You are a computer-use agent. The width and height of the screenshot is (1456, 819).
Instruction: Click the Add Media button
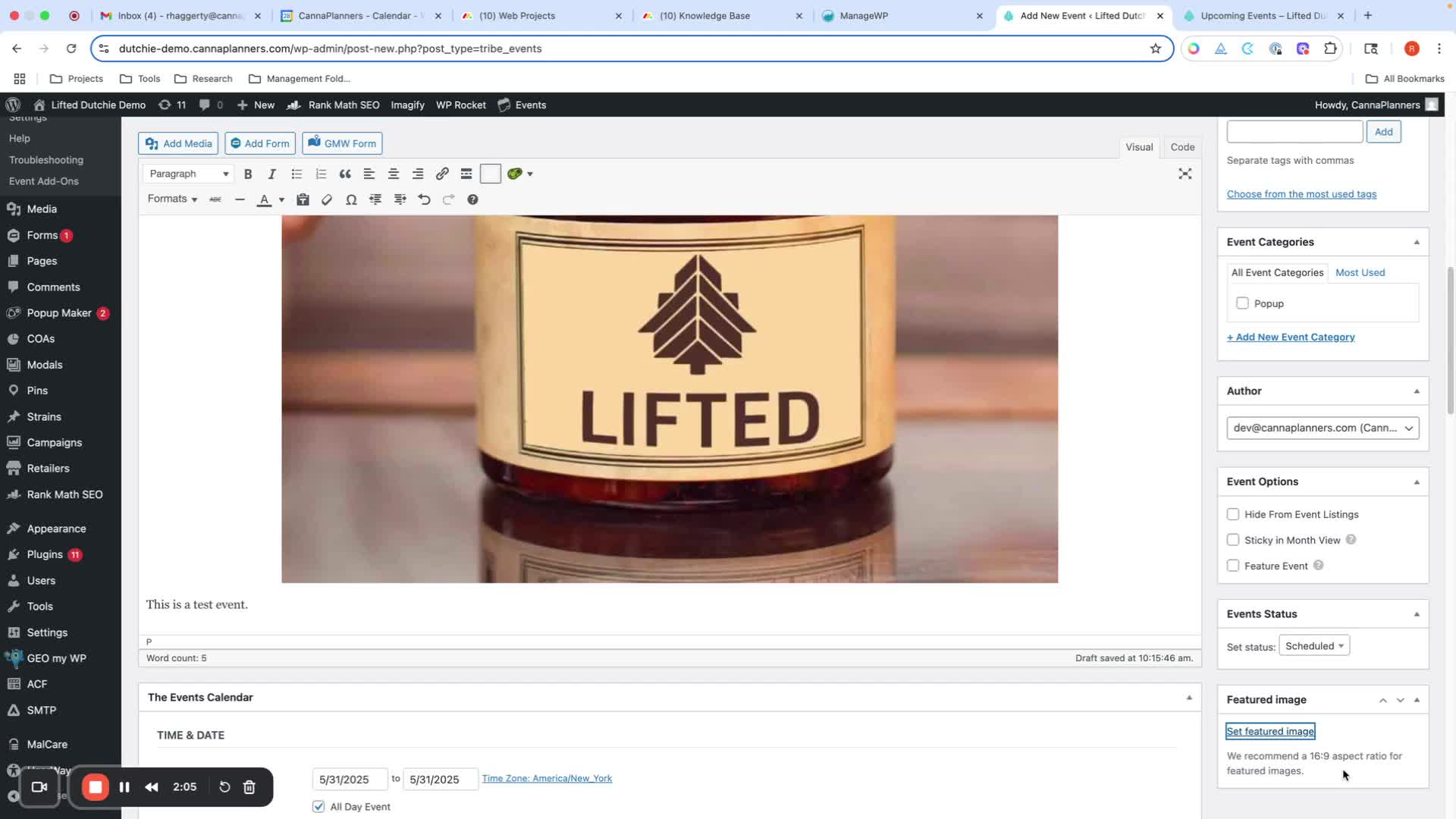[178, 143]
